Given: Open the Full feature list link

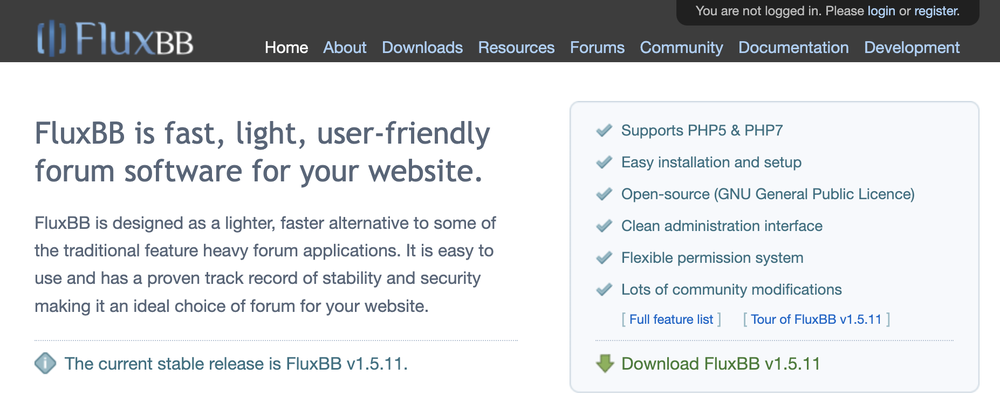Looking at the screenshot, I should 672,319.
